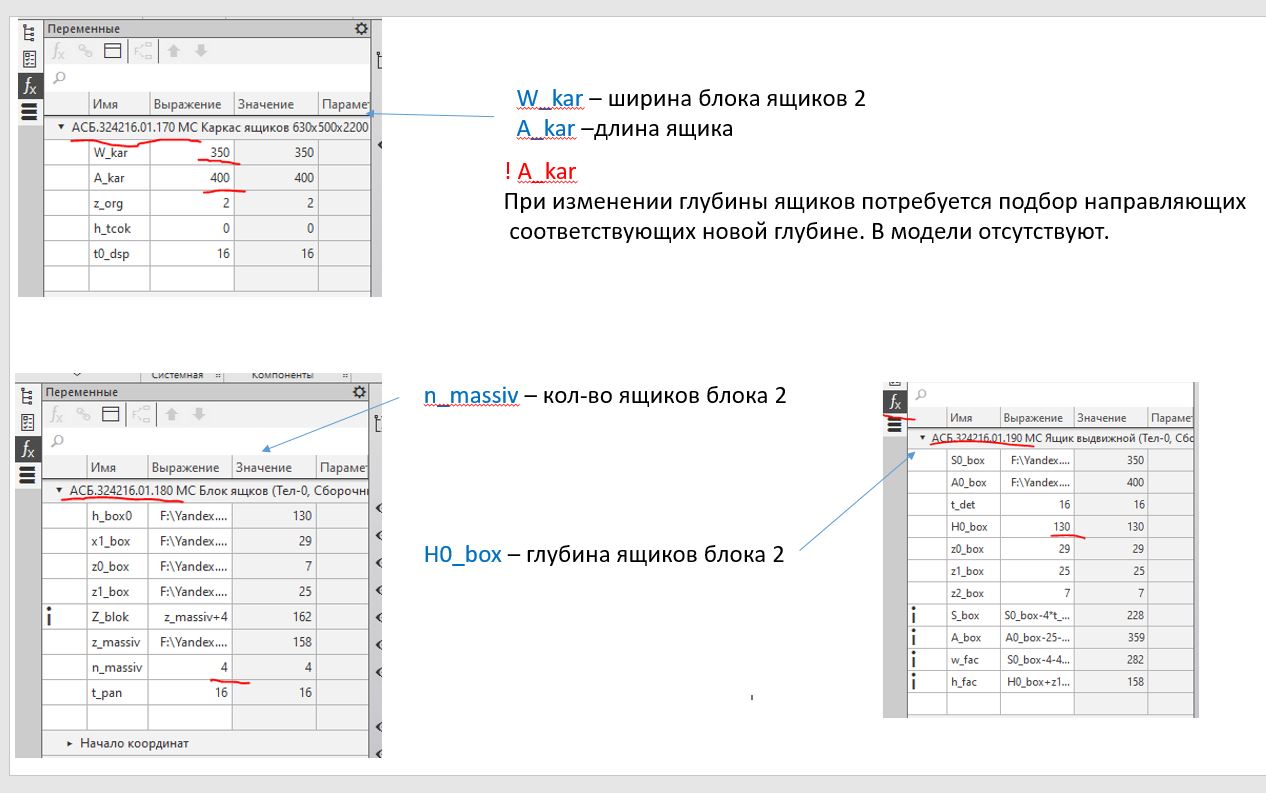This screenshot has width=1266, height=793.
Task: Click the stacked bars sidebar icon in the lower-left panel
Action: [27, 474]
